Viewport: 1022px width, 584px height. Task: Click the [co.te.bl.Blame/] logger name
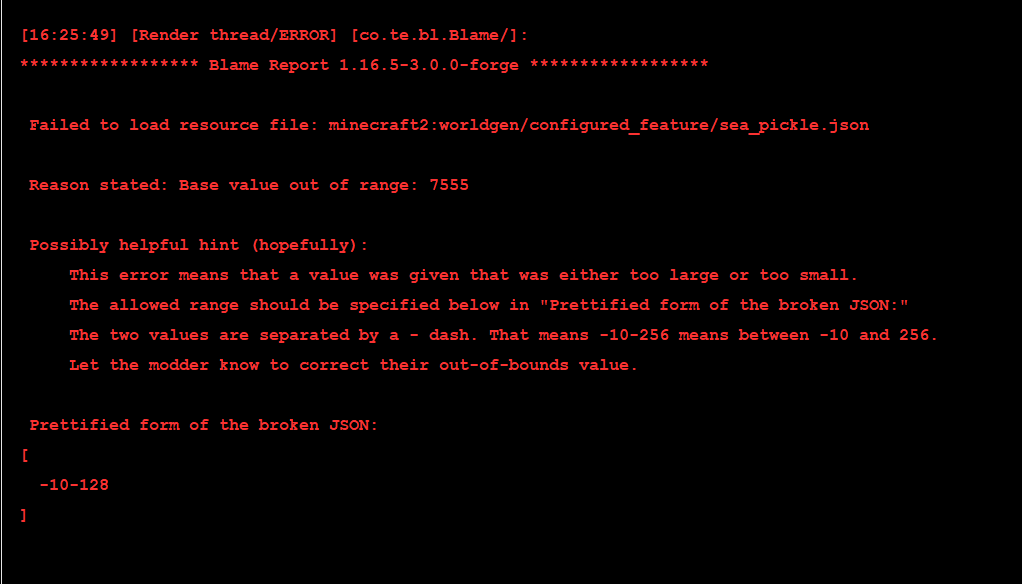click(x=439, y=35)
